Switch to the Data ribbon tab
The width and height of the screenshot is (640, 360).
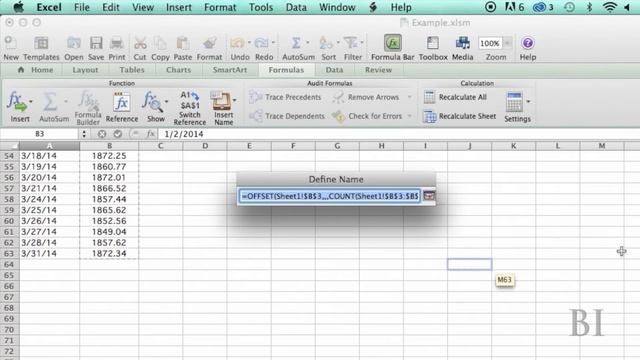click(334, 70)
